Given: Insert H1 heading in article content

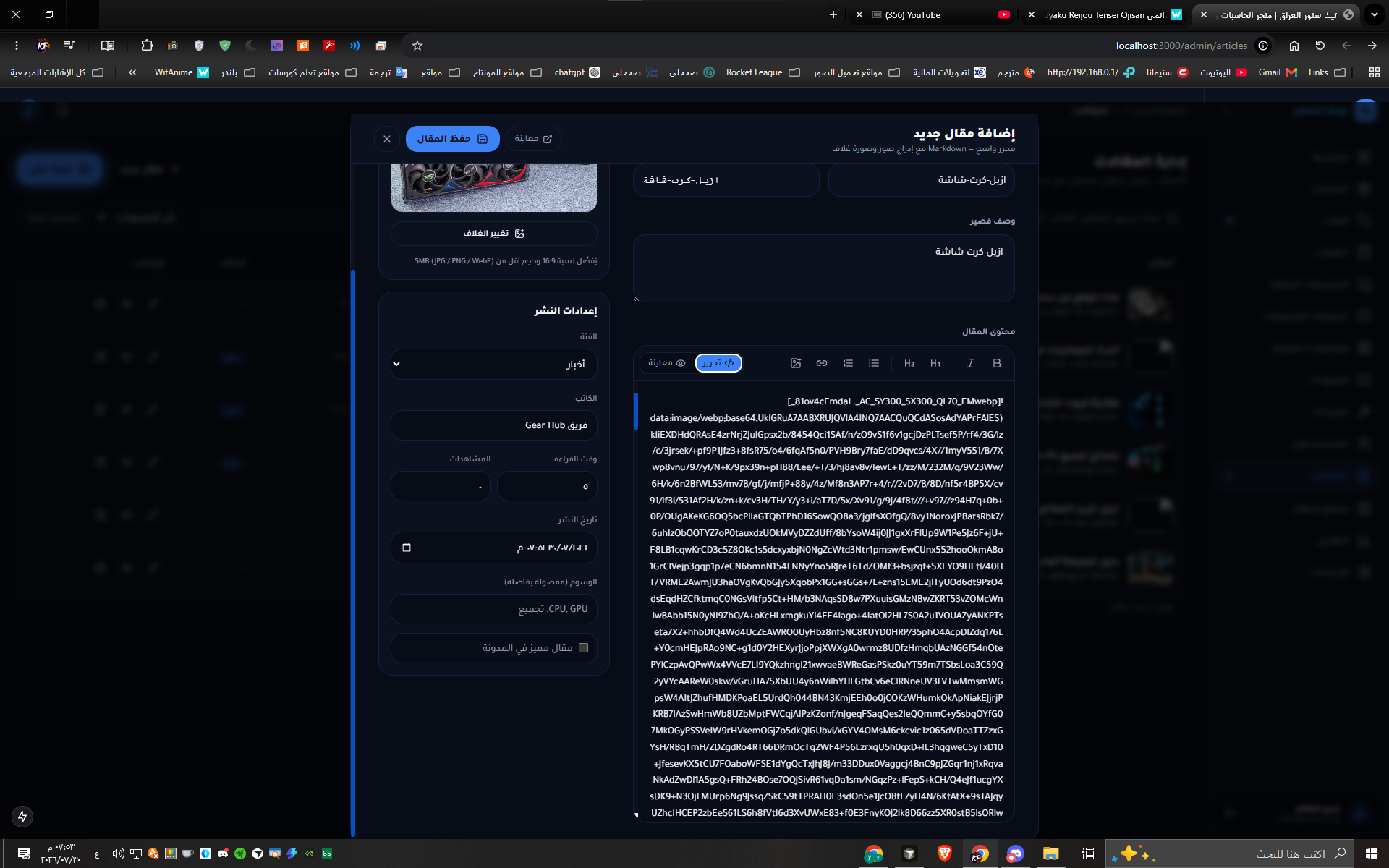Looking at the screenshot, I should (x=935, y=363).
